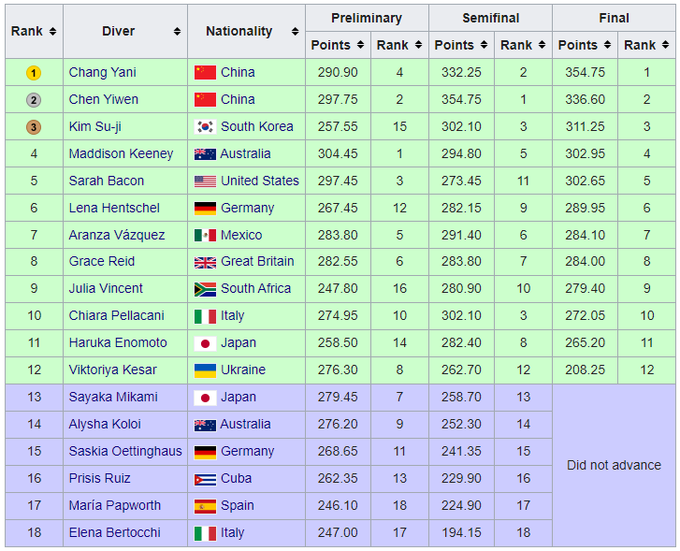
Task: Open the Maddison Keeney diver link
Action: click(120, 154)
